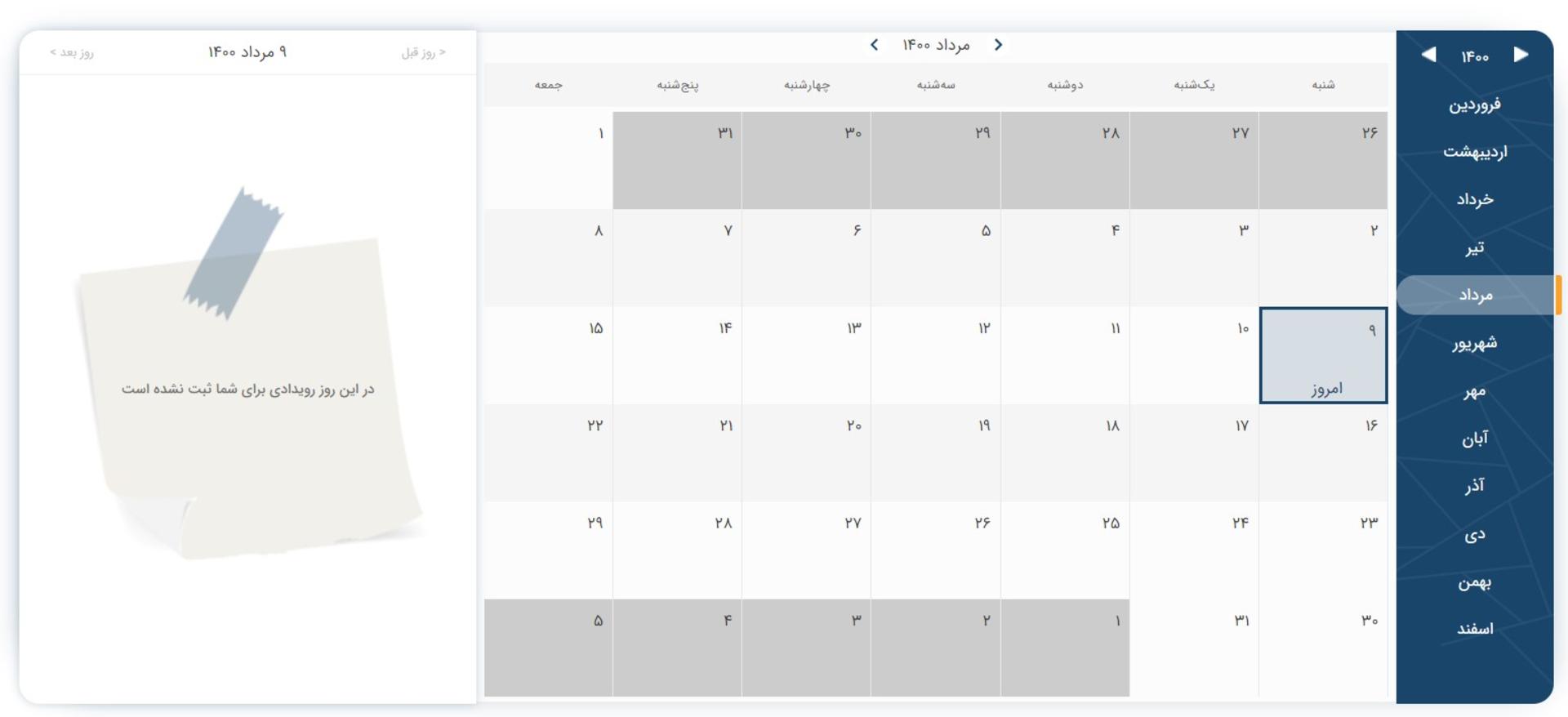The width and height of the screenshot is (1568, 717).
Task: Switch to the مهر month
Action: tap(1475, 391)
